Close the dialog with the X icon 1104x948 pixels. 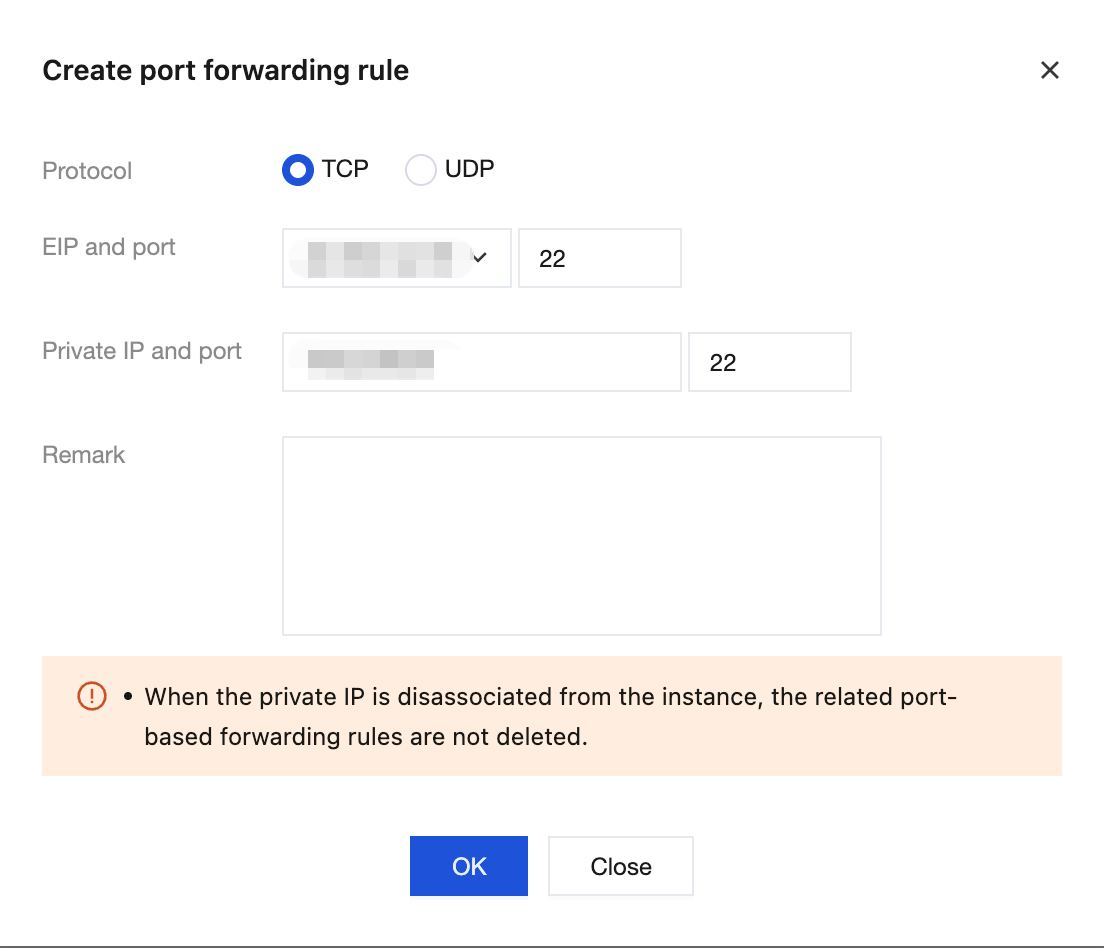(x=1049, y=70)
